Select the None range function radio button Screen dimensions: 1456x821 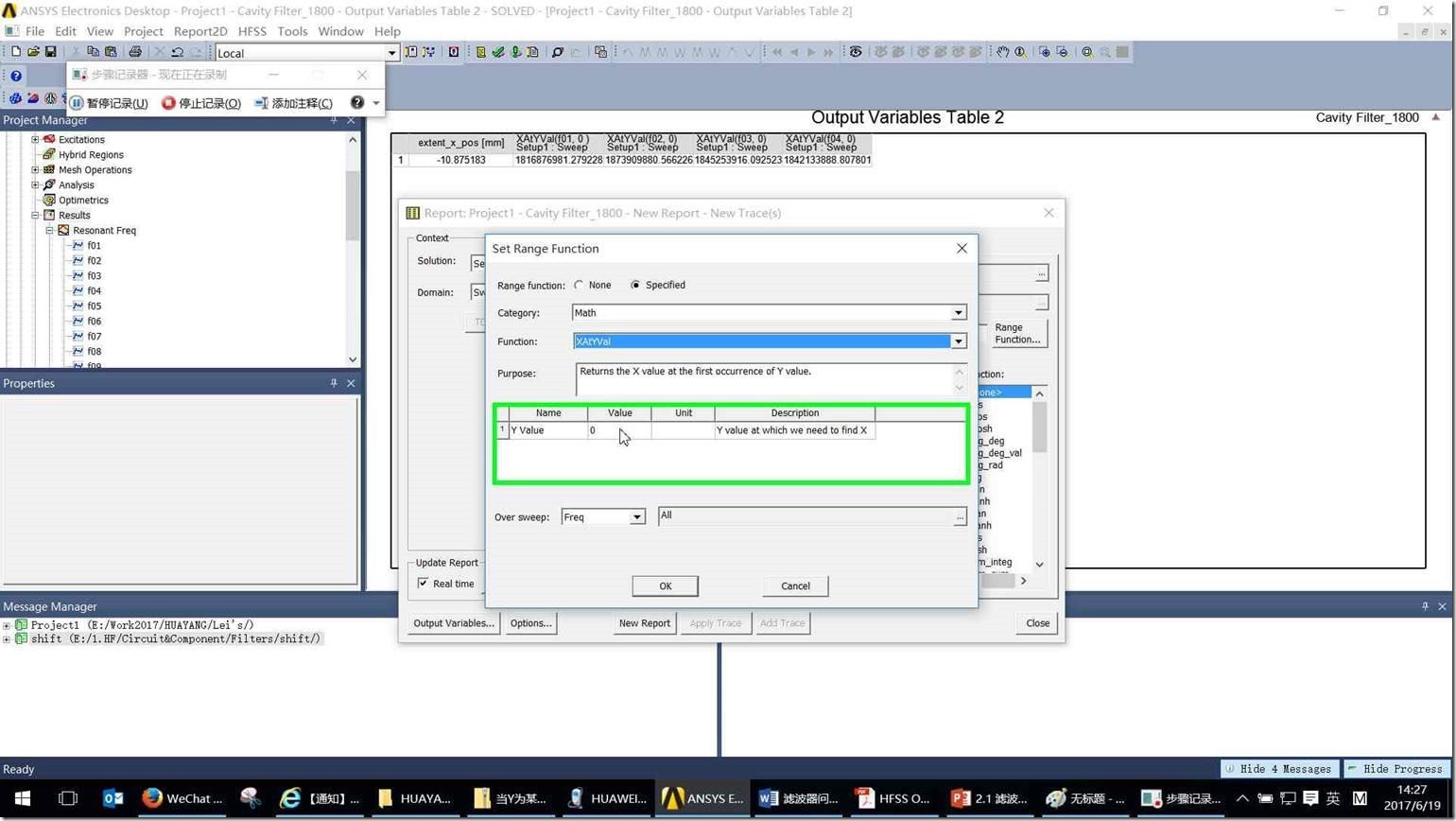tap(579, 285)
